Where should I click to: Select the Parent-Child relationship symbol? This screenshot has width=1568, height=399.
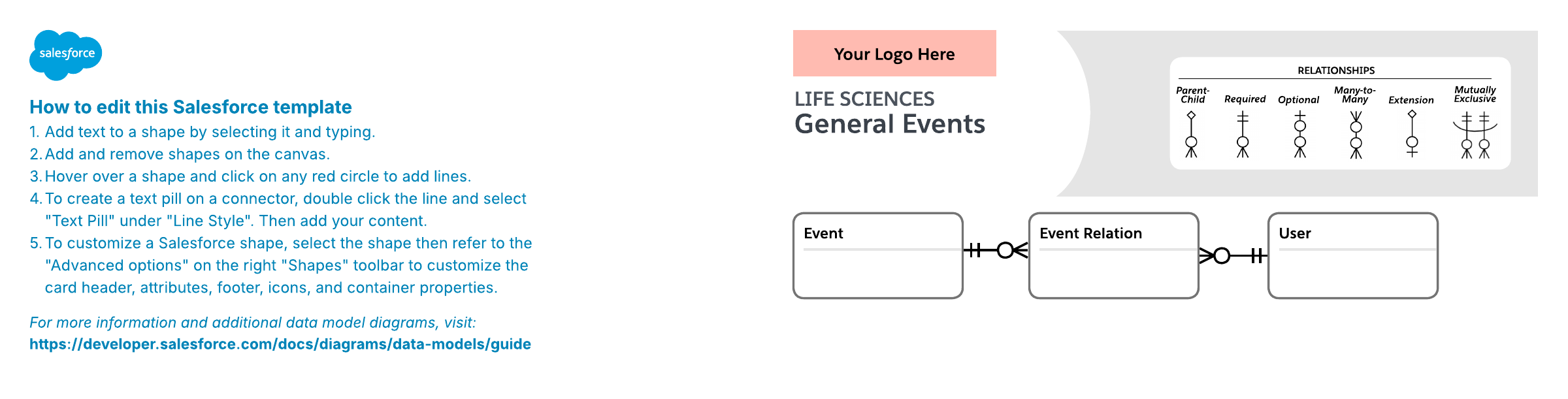coord(1191,135)
